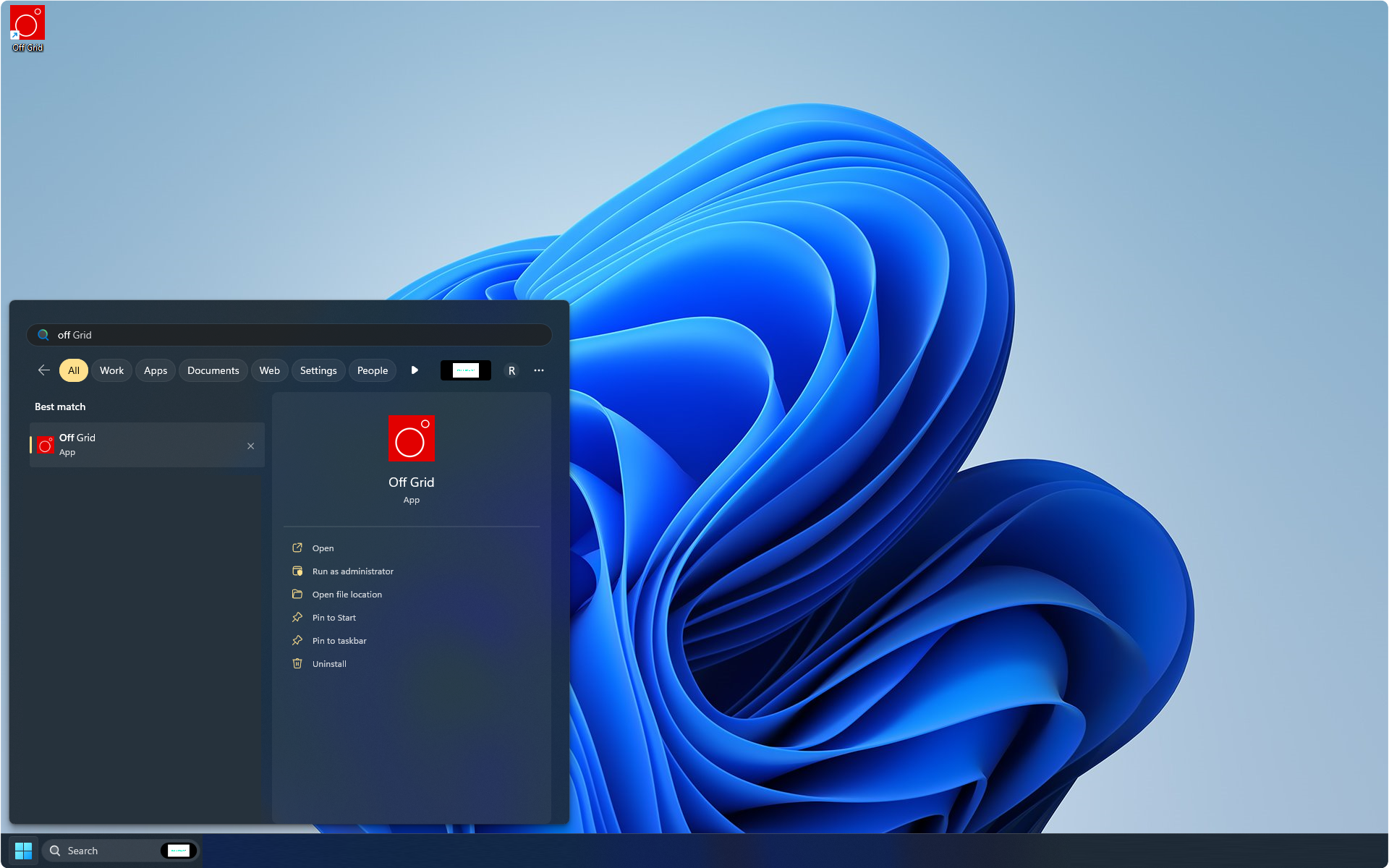Remove Off Grid result with X button
Screen dimensions: 1389x868
(250, 446)
